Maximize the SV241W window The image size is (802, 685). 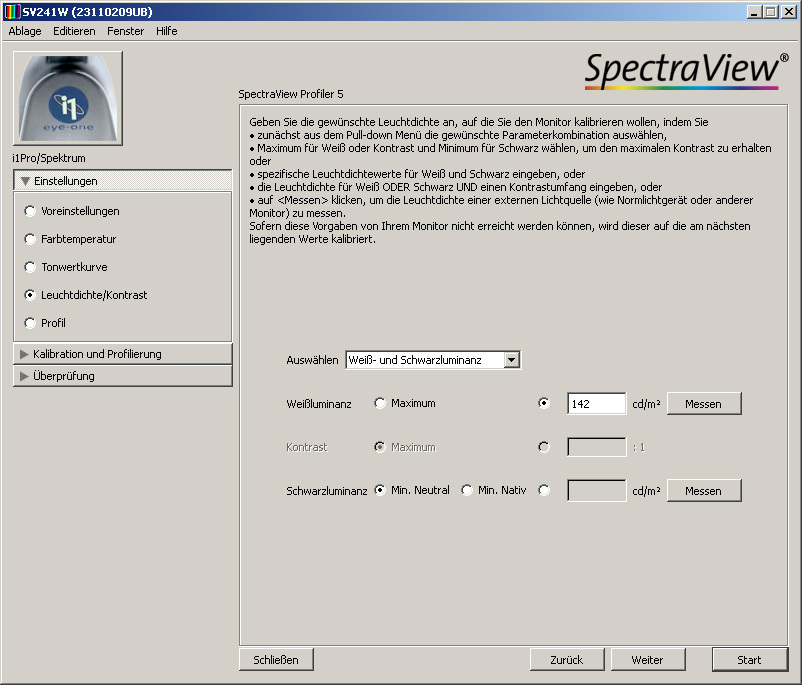pos(771,12)
